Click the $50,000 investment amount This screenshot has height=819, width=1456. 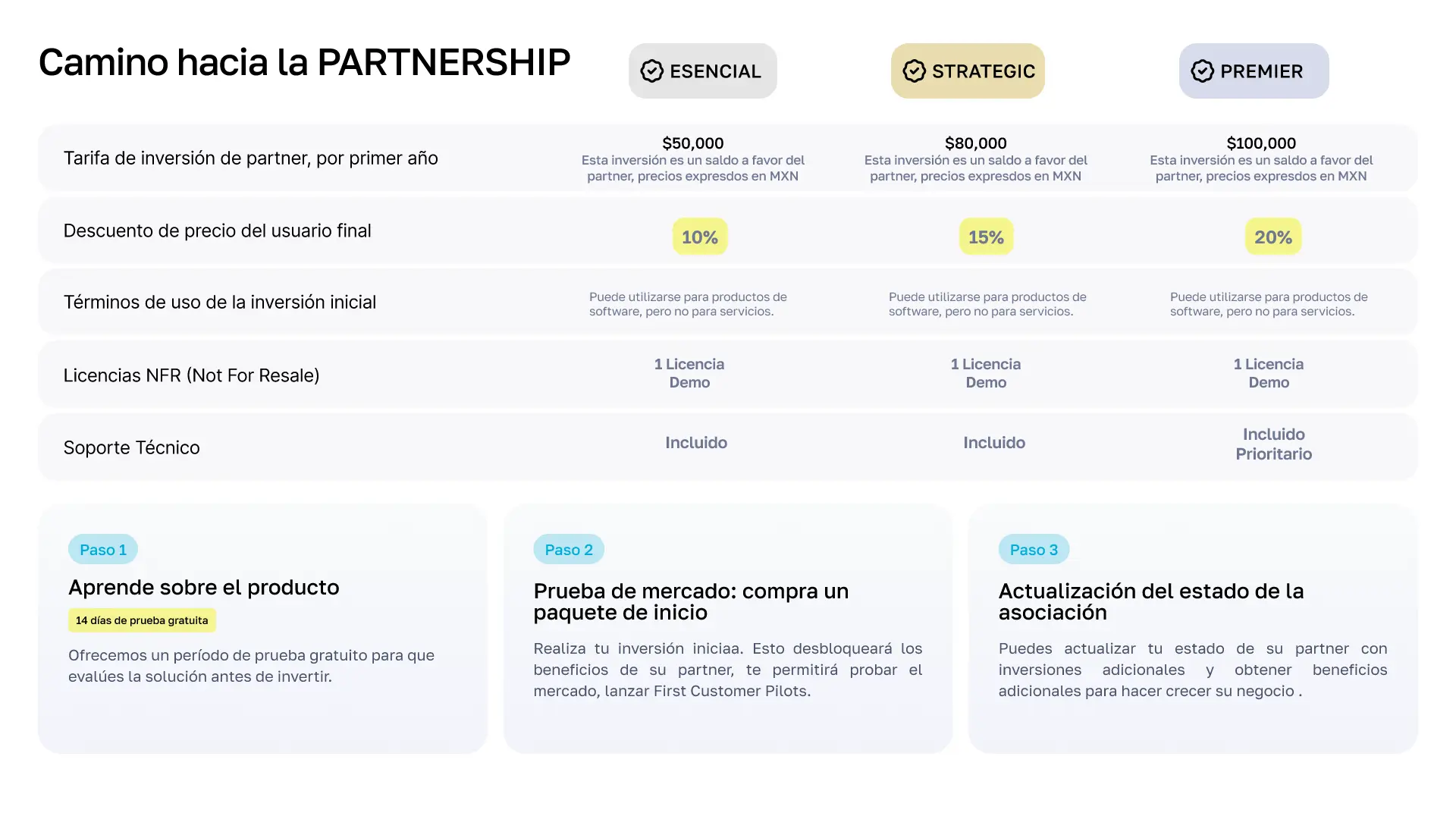(x=692, y=143)
